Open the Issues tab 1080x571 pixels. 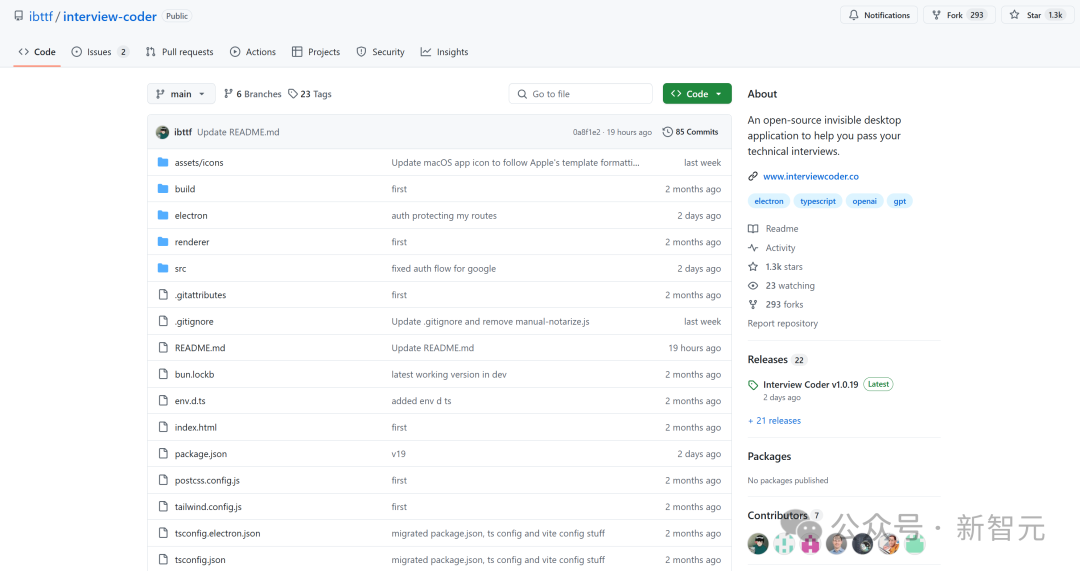coord(100,52)
